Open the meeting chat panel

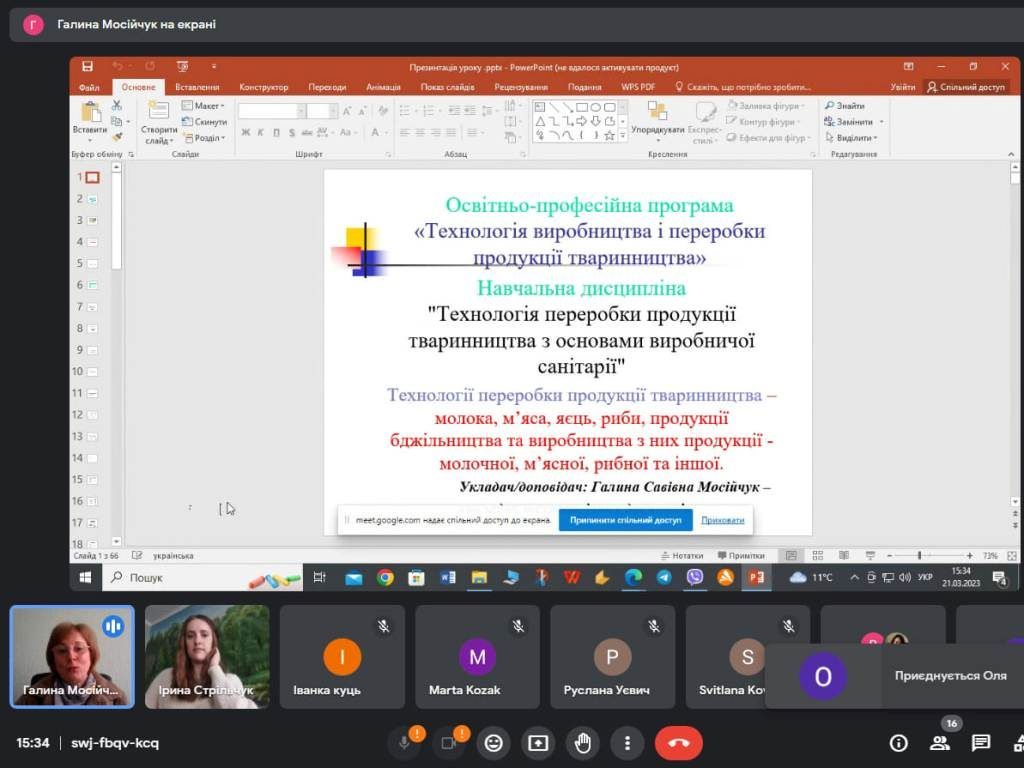click(x=981, y=743)
